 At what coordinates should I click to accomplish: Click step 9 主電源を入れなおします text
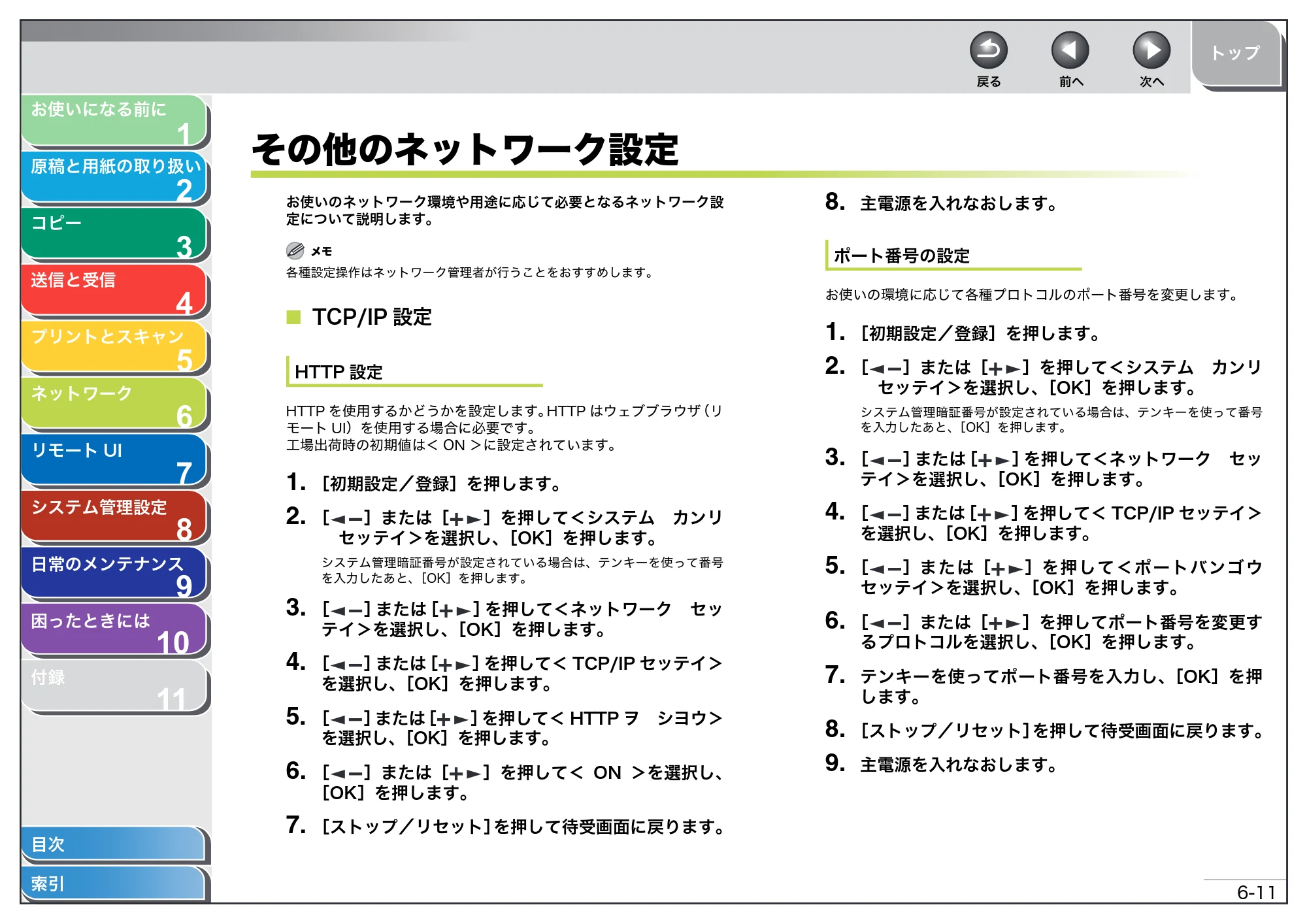[x=959, y=765]
